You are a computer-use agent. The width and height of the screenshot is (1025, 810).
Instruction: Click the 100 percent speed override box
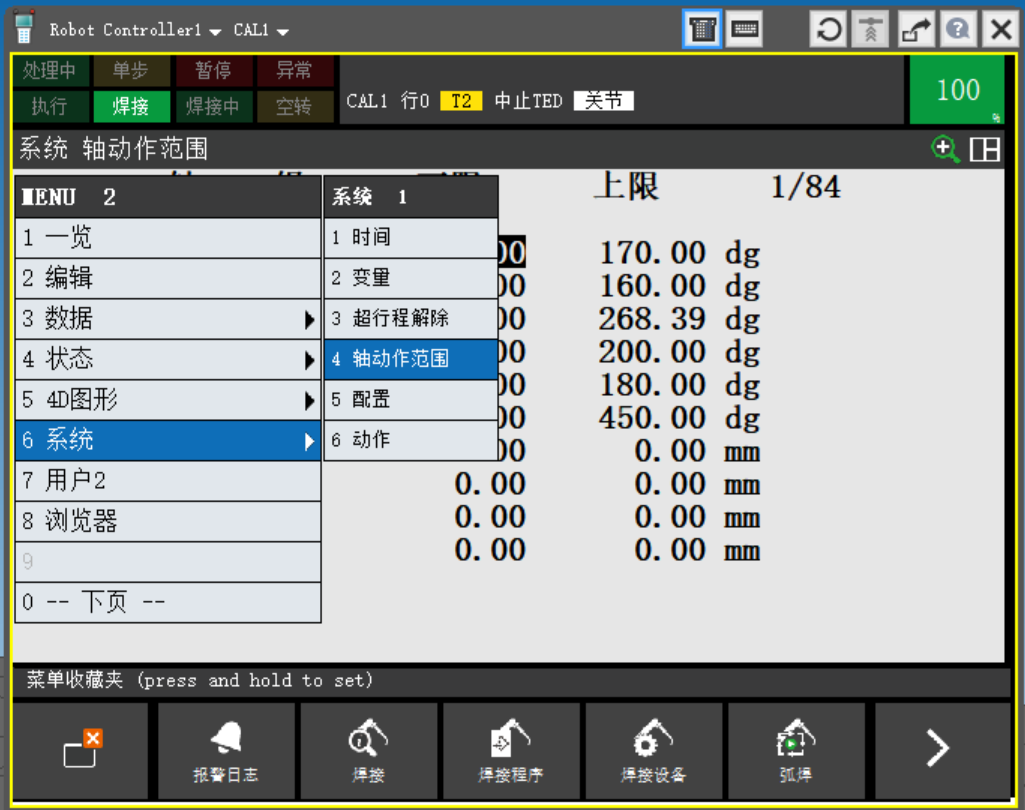coord(956,90)
